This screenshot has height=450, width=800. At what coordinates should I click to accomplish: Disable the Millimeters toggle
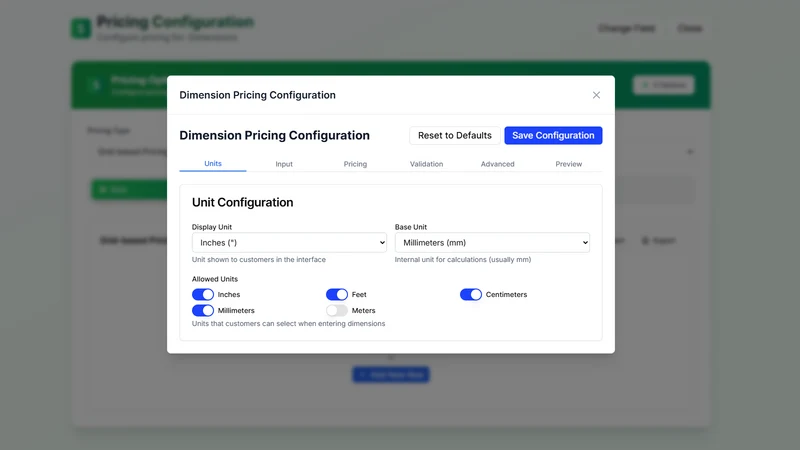(203, 310)
